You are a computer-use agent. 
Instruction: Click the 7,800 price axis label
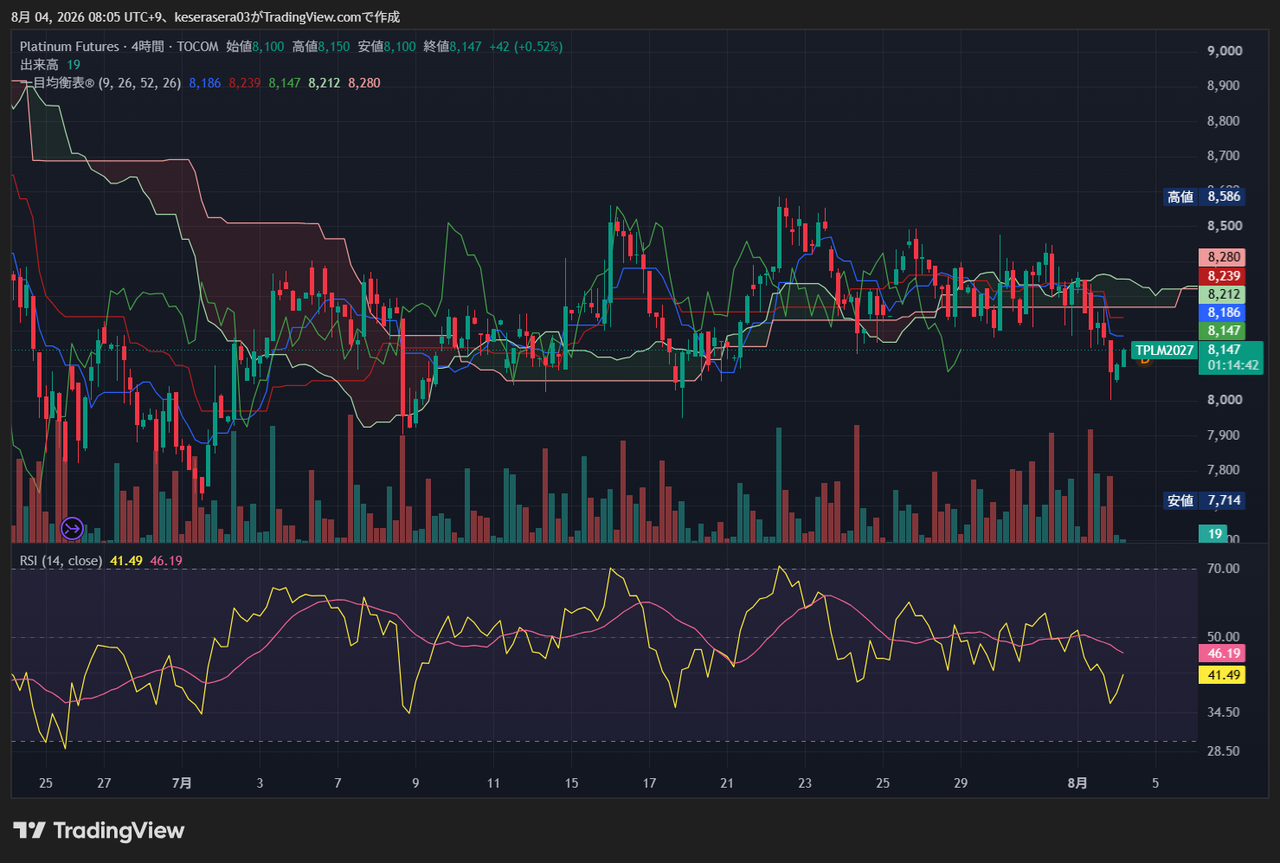1225,470
